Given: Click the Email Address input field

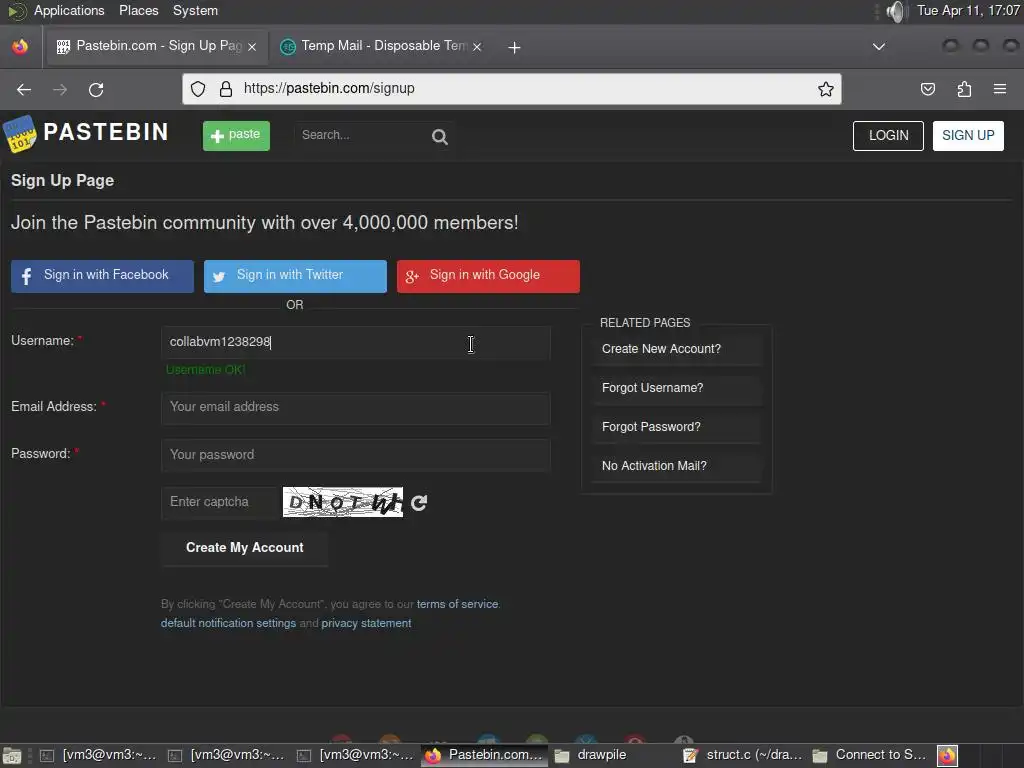Looking at the screenshot, I should pos(355,408).
